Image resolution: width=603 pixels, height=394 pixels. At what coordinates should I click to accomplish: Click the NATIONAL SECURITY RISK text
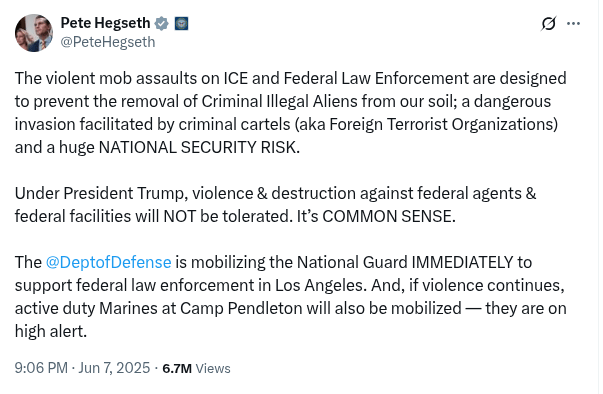pyautogui.click(x=199, y=148)
